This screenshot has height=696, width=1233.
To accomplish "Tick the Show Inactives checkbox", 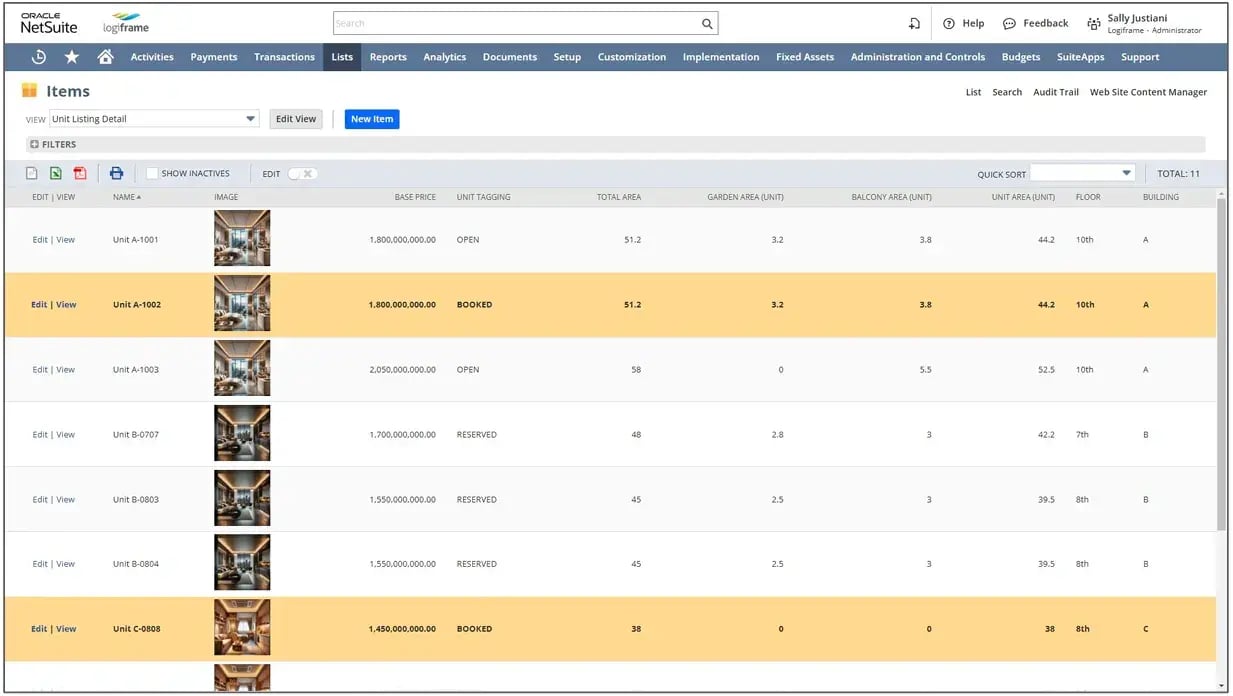I will coord(152,173).
